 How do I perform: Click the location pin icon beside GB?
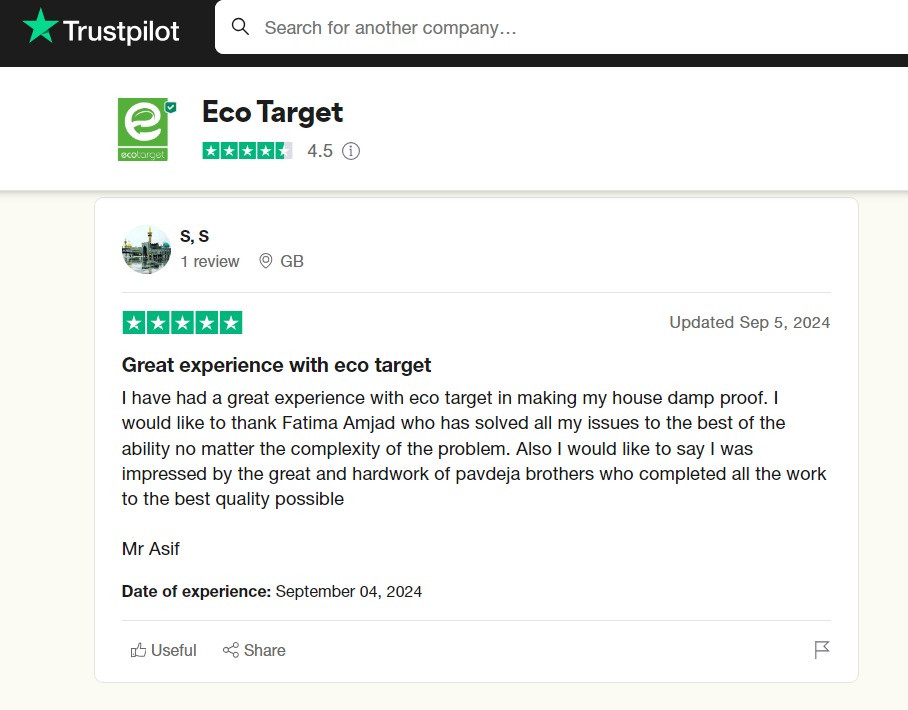click(266, 261)
